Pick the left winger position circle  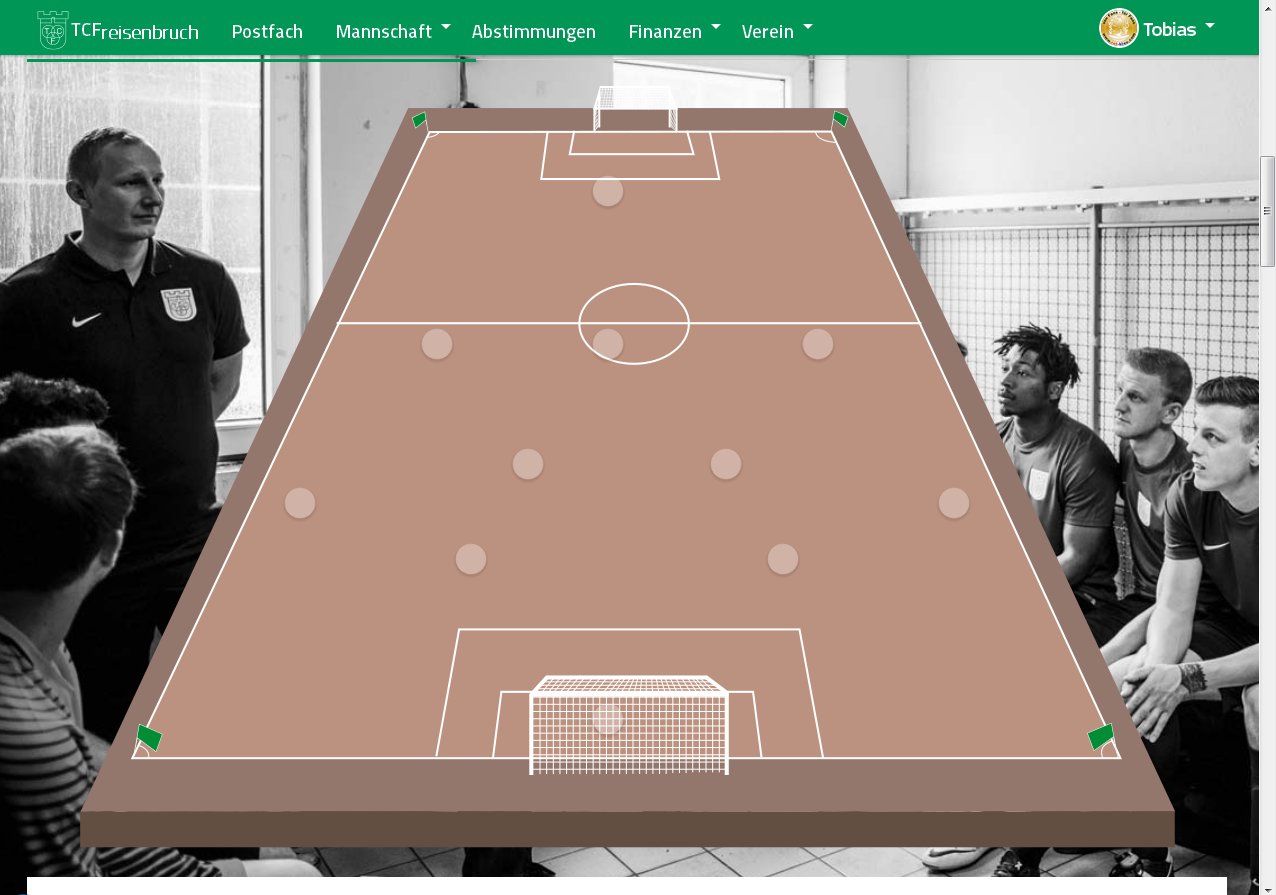tap(437, 344)
